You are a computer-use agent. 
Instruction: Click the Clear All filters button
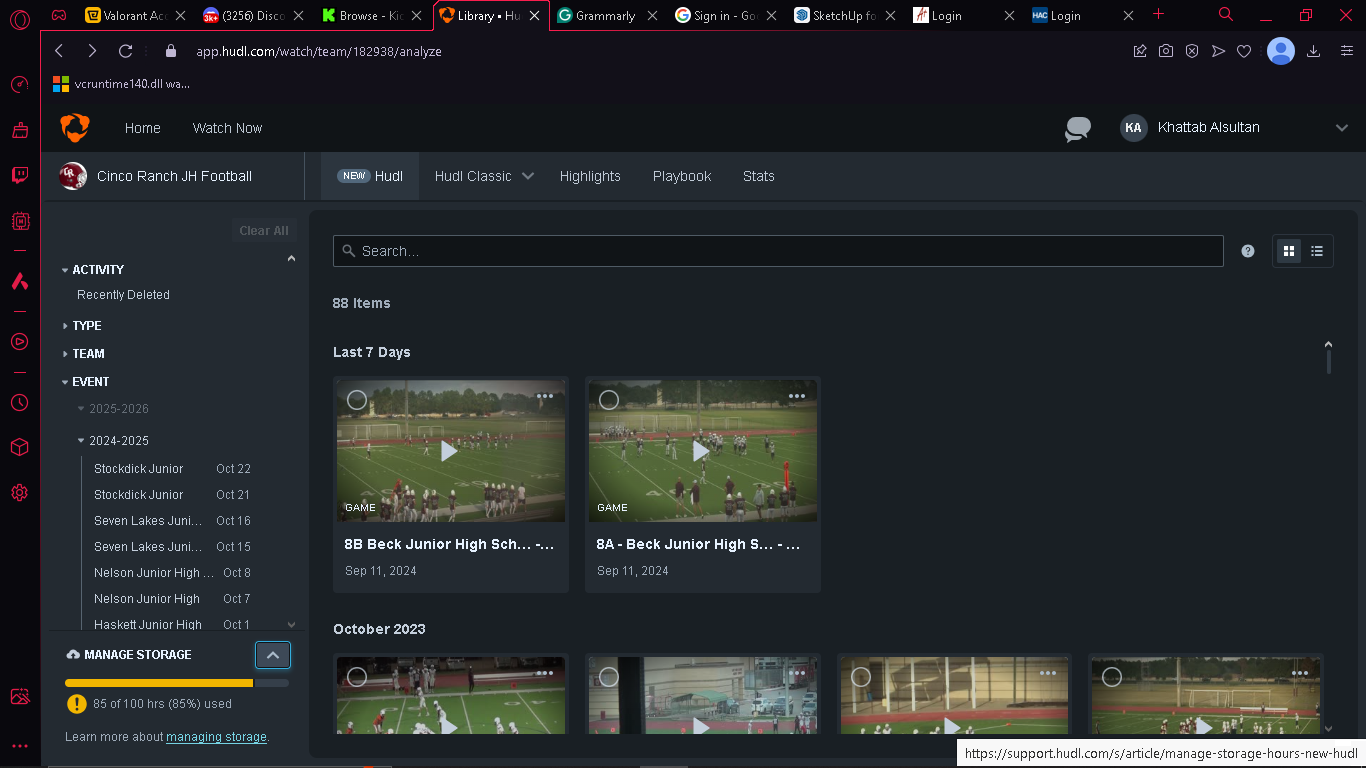point(264,231)
